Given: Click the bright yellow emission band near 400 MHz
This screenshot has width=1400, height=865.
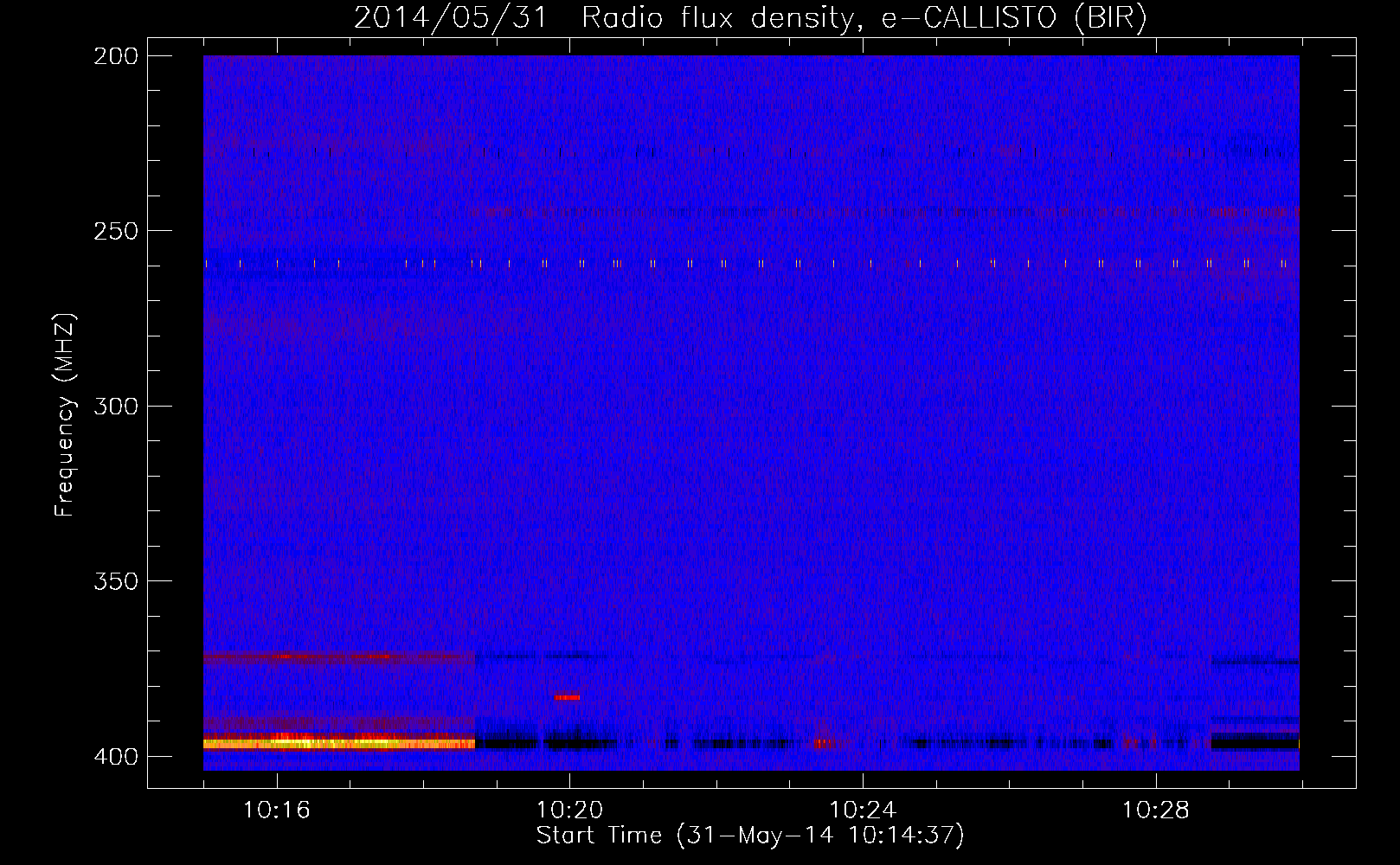Looking at the screenshot, I should tap(339, 743).
